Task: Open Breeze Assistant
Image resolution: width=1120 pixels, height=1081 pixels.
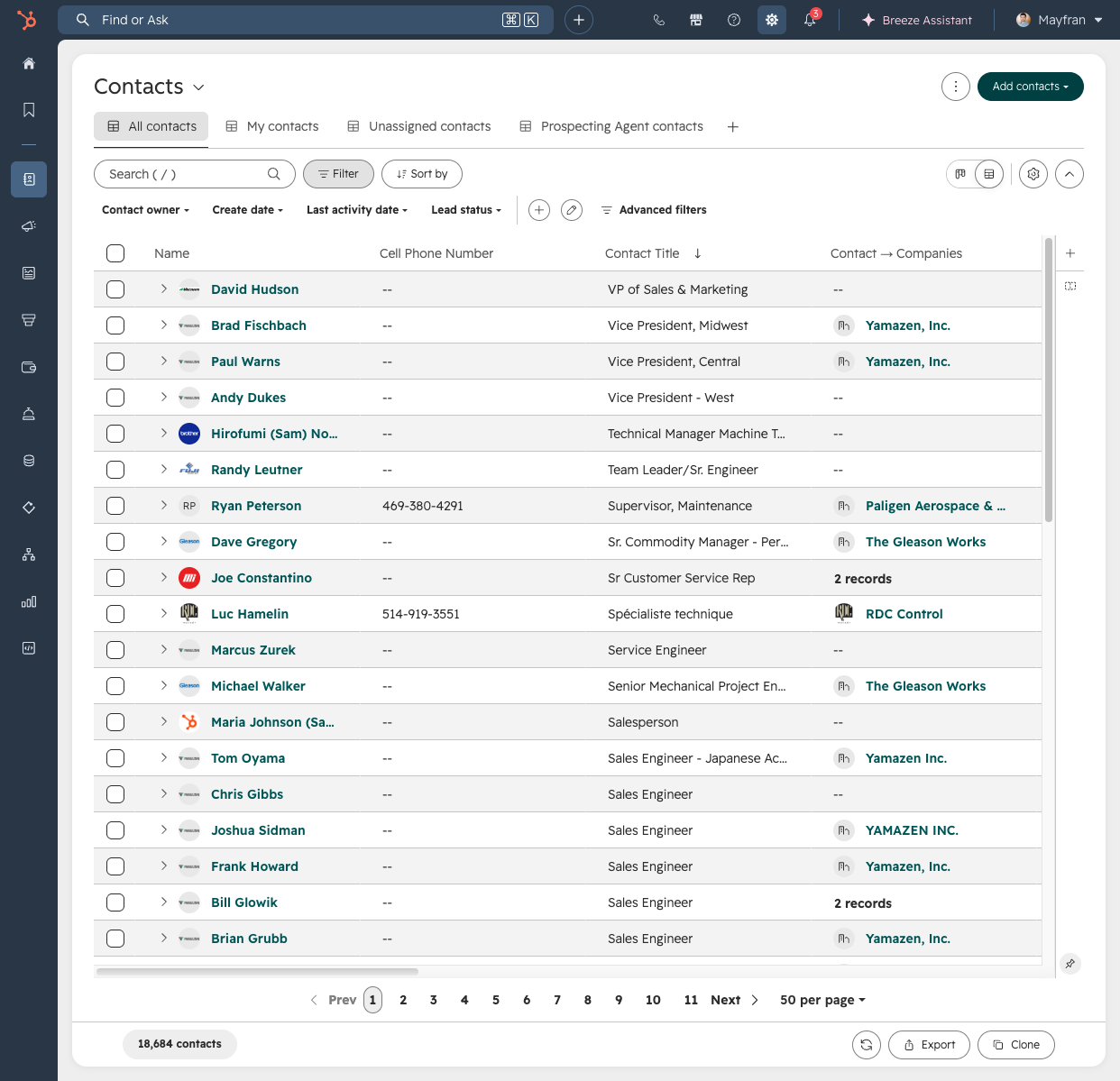Action: [x=917, y=20]
